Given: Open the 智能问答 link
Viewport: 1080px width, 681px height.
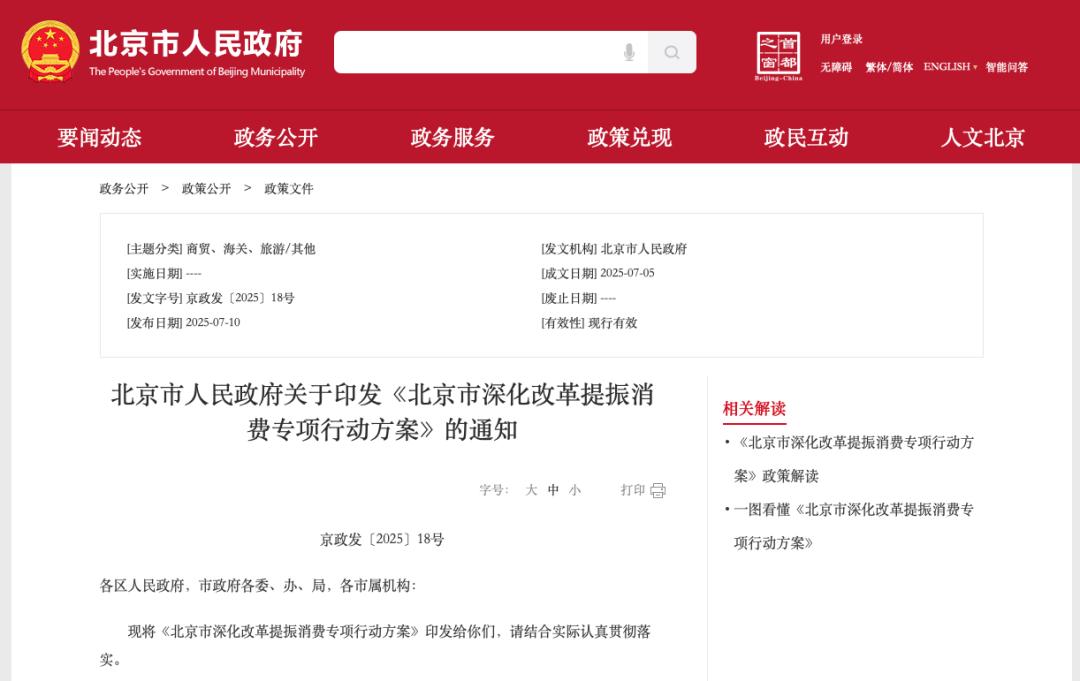Looking at the screenshot, I should [1006, 67].
